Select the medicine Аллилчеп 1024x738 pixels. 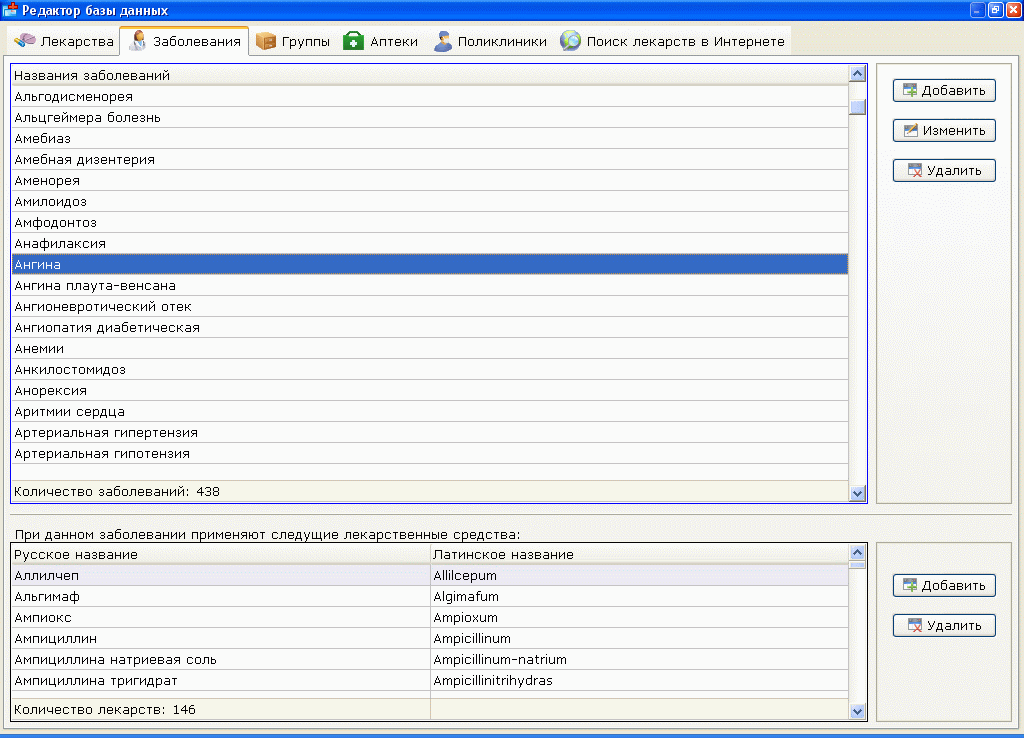tap(221, 575)
